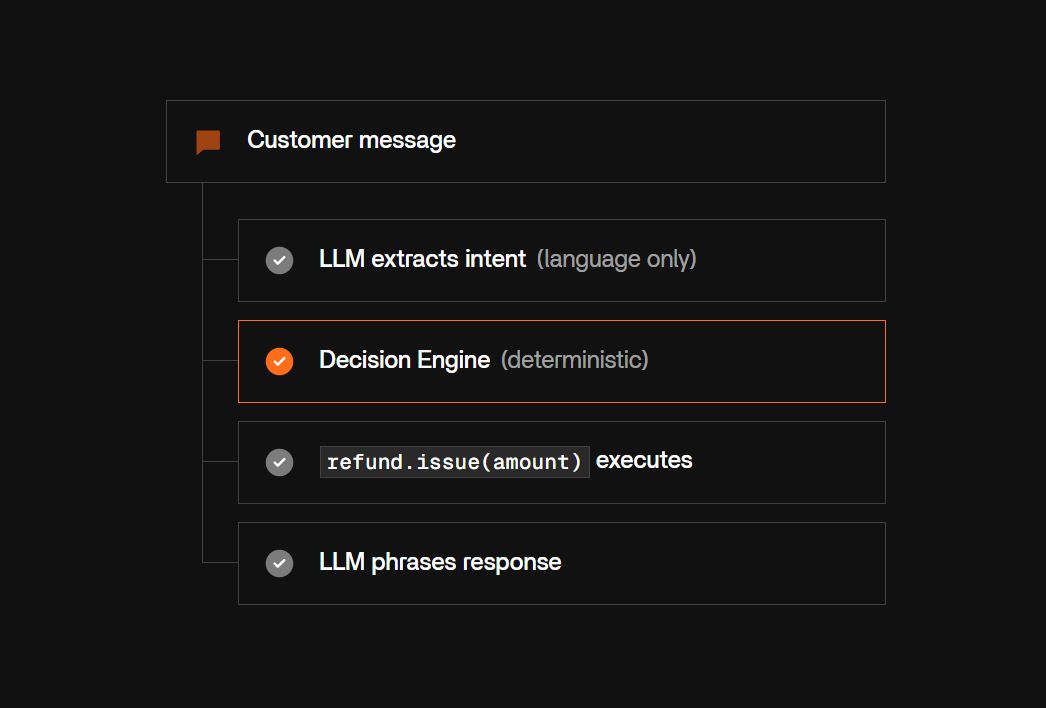This screenshot has width=1046, height=708.
Task: Click the refund.issue(amount) code chip
Action: coord(454,462)
